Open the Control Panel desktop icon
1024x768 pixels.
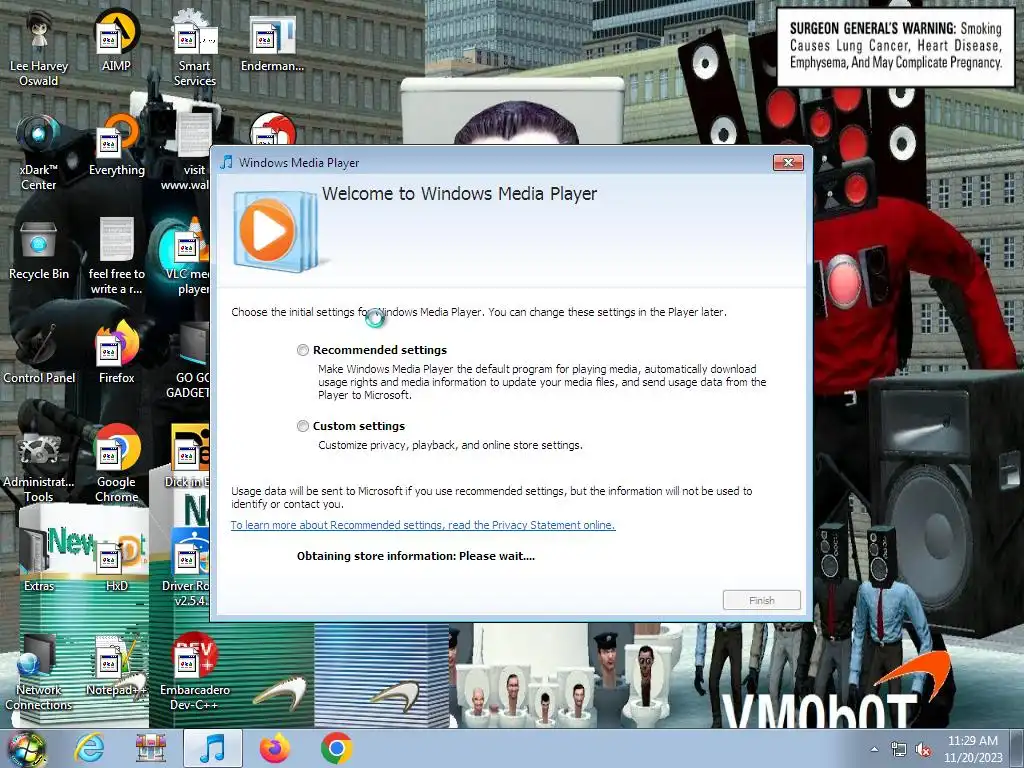click(39, 354)
